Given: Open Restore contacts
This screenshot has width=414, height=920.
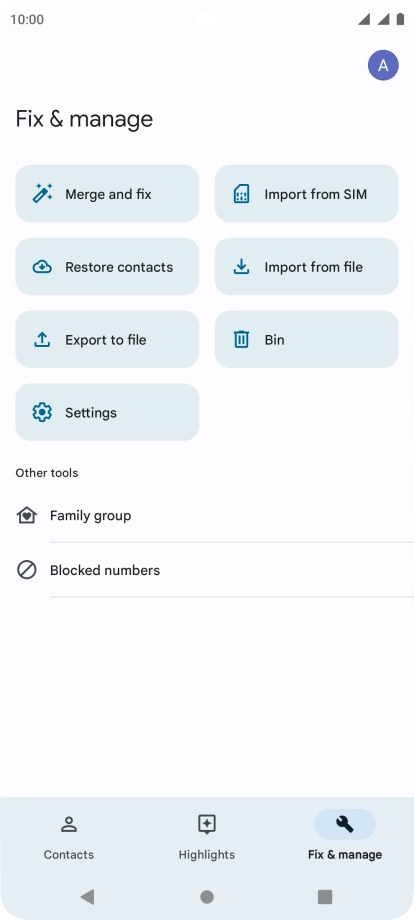Looking at the screenshot, I should click(107, 266).
